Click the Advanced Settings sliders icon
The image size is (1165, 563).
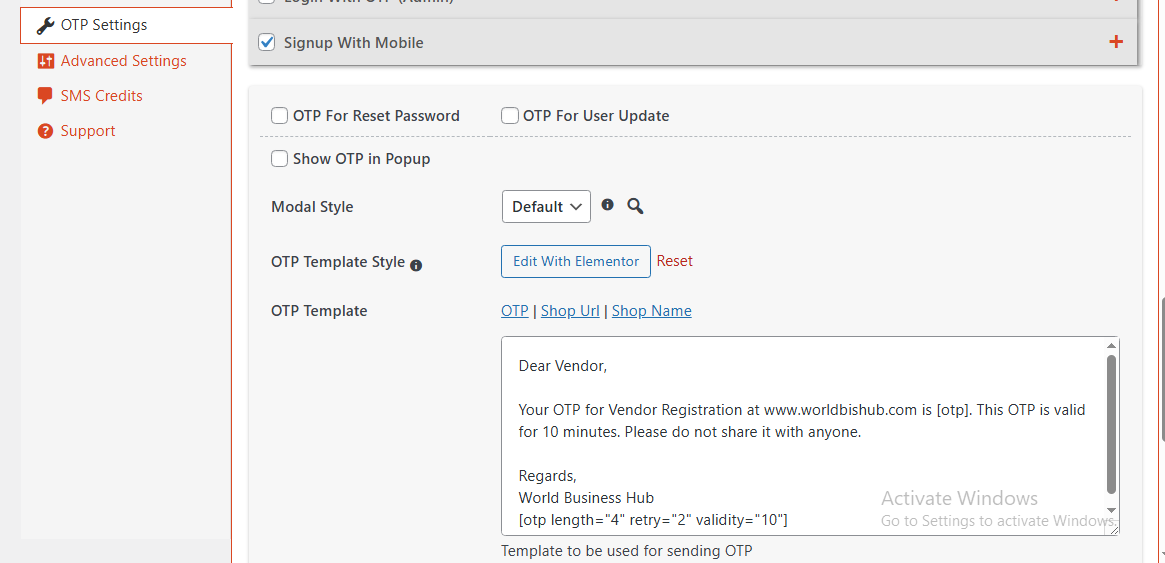[45, 61]
